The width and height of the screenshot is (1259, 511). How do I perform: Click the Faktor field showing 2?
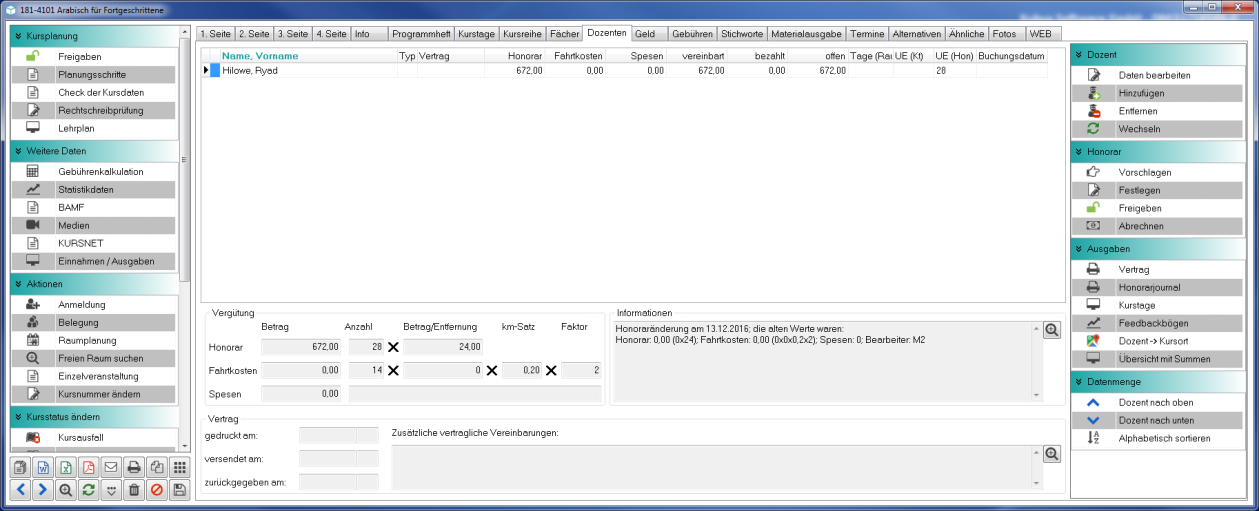(x=581, y=370)
